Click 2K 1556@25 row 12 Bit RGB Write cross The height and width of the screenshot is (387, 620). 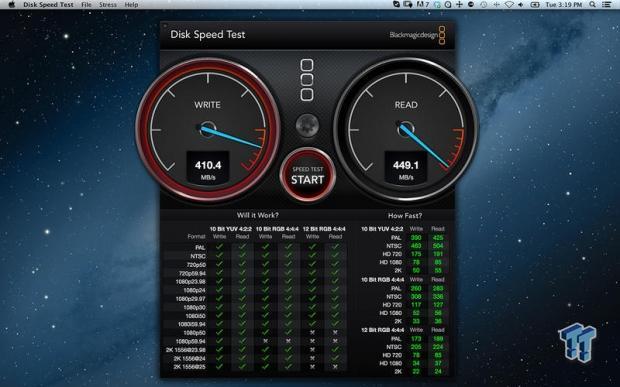coord(312,366)
